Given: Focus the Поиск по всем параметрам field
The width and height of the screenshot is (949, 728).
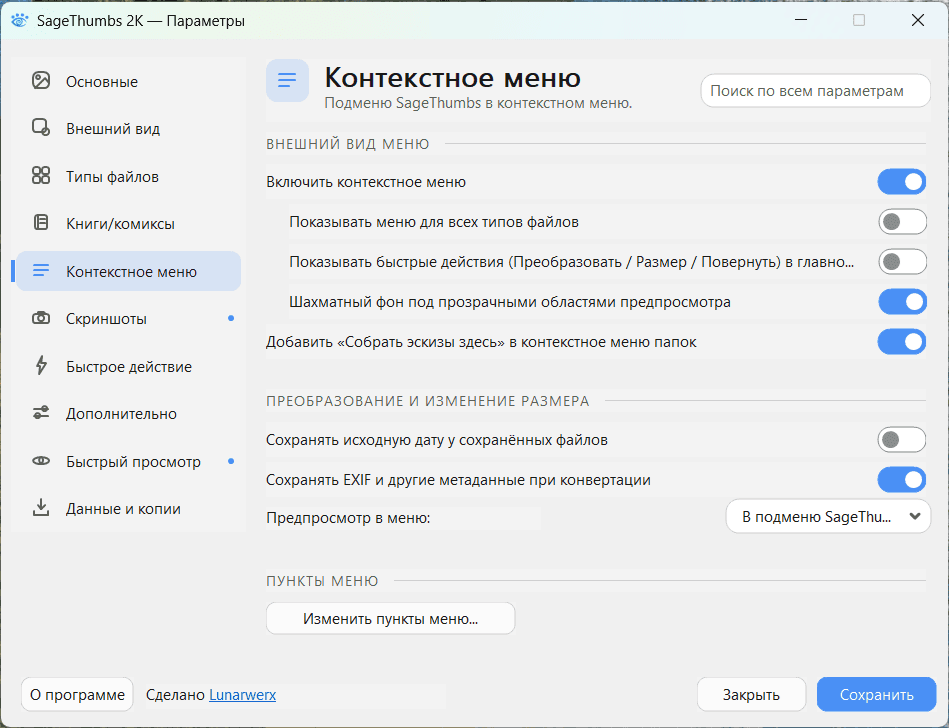Looking at the screenshot, I should click(x=815, y=91).
